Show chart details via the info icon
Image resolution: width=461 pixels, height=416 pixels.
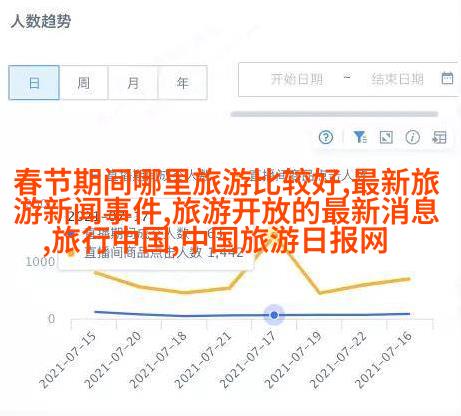click(413, 137)
